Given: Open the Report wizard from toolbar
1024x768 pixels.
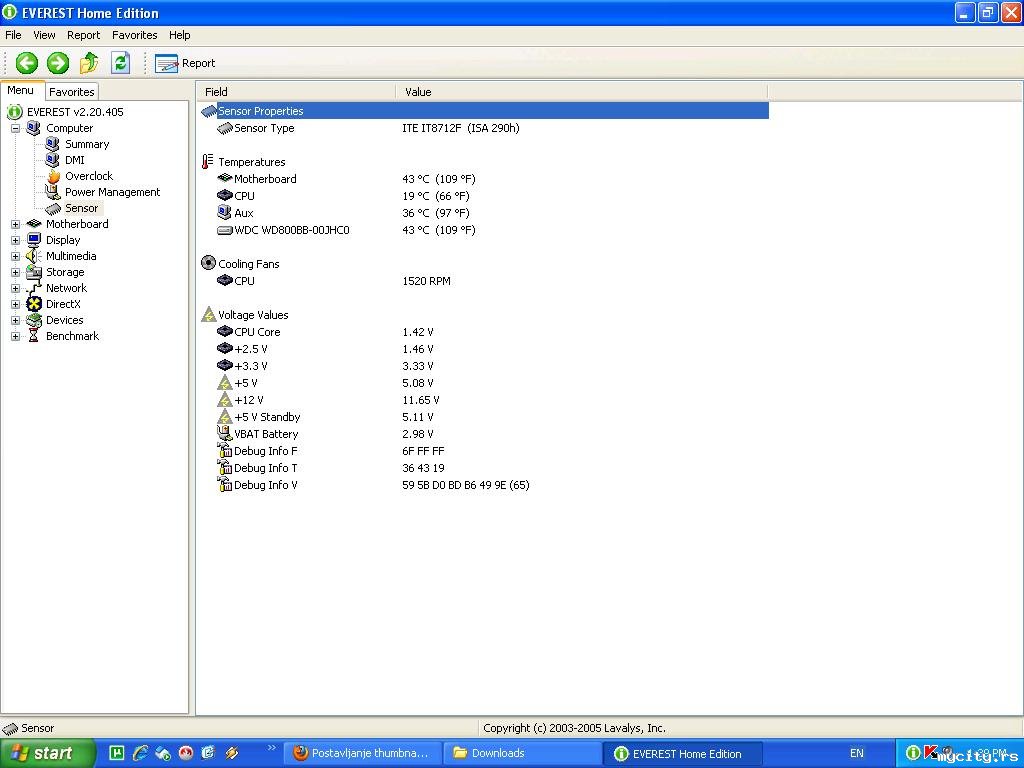Looking at the screenshot, I should 185,63.
